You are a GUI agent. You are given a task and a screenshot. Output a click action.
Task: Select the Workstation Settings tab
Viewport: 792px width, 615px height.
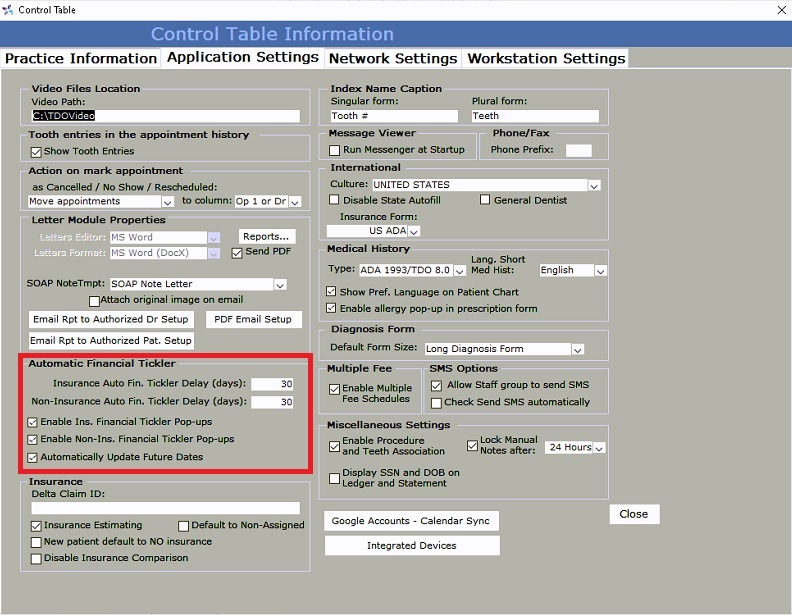[546, 58]
